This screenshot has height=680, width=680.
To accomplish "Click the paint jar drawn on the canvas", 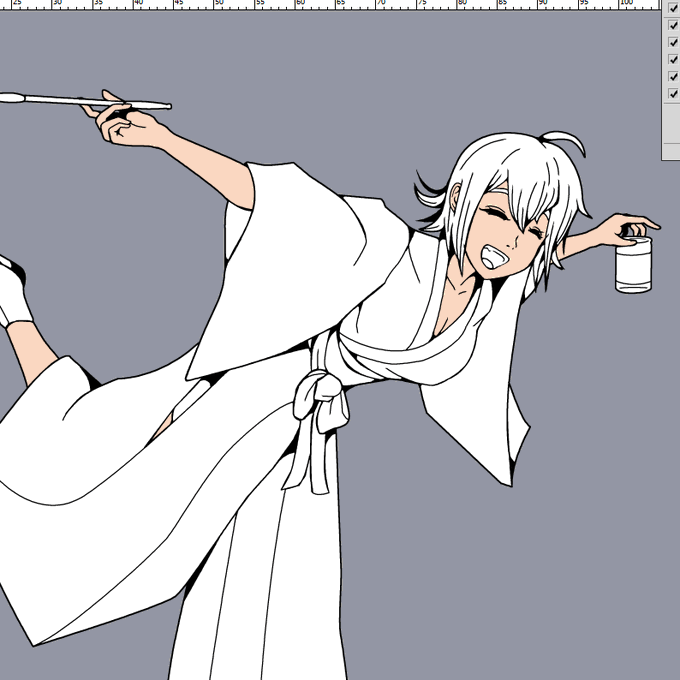I will click(634, 265).
